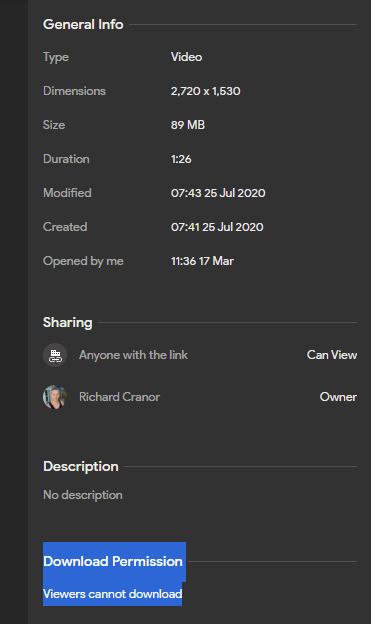Click the Opened by me label
Screen dimensions: 371x624
tap(83, 261)
